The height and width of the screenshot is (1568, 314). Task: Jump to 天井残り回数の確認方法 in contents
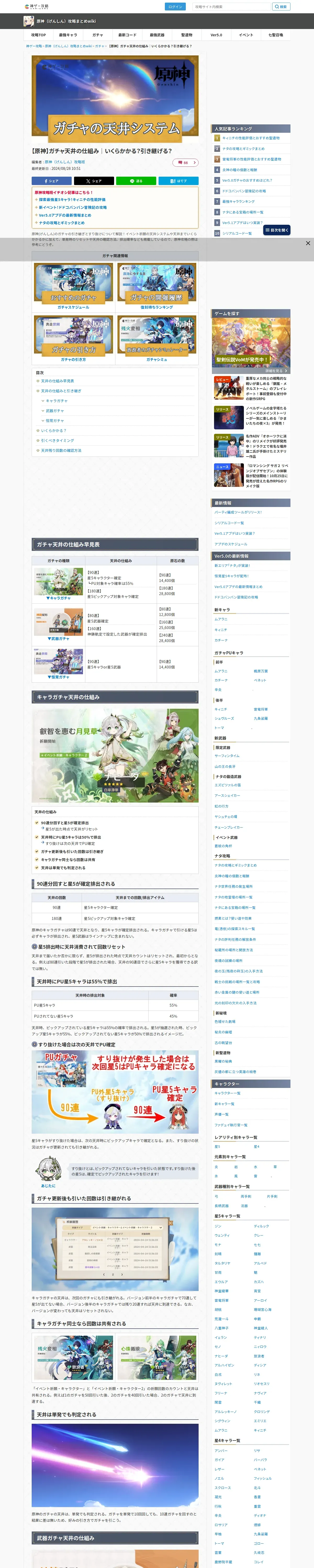[61, 451]
